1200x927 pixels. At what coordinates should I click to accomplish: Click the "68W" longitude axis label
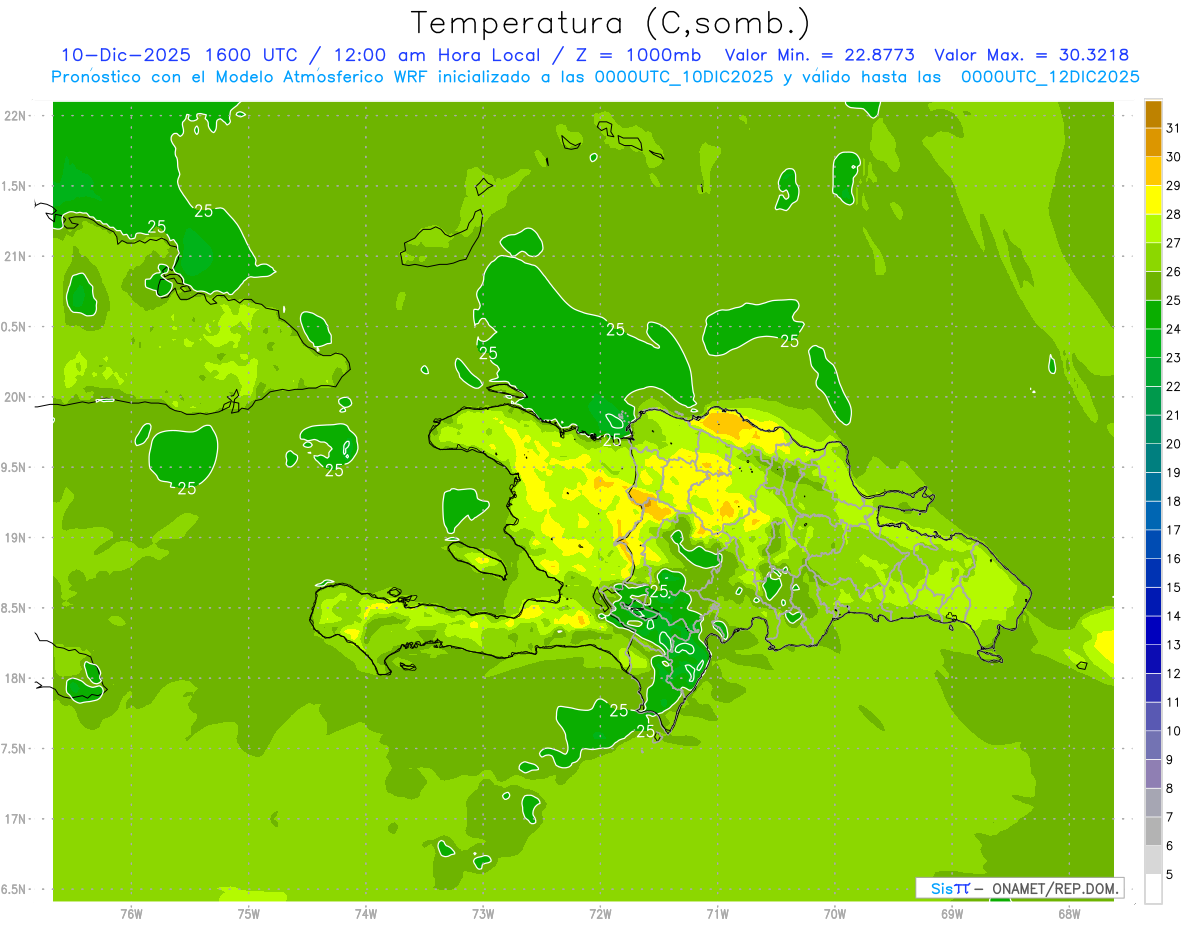1068,914
